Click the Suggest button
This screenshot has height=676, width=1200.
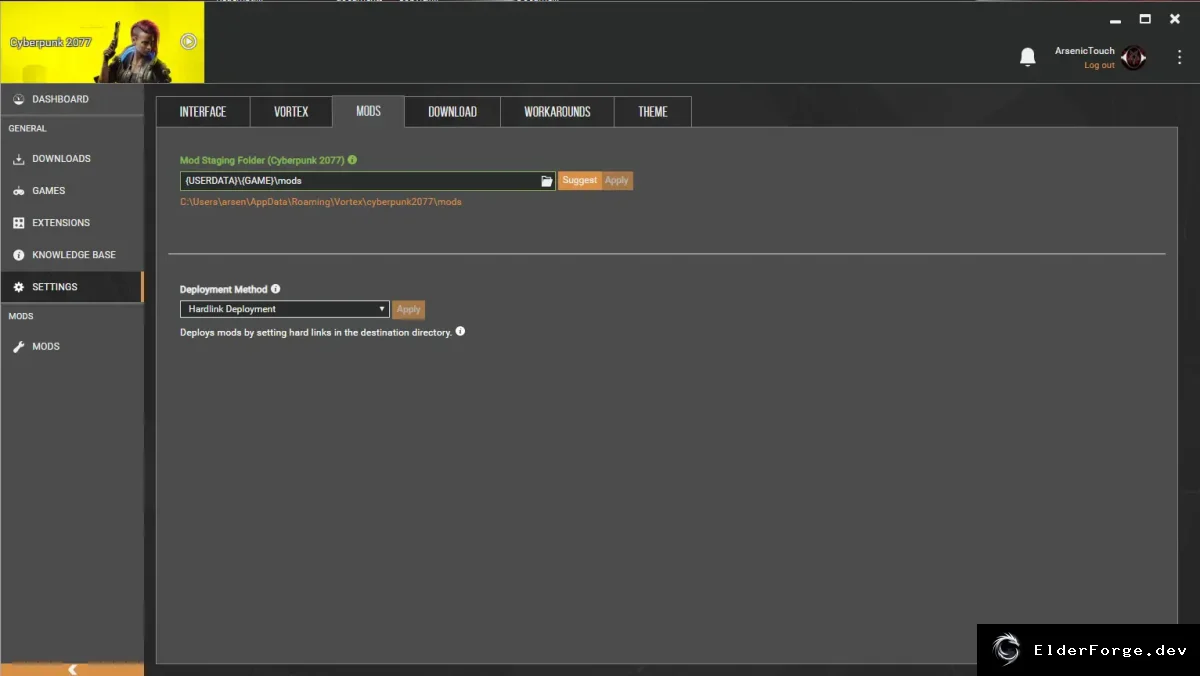coord(580,181)
